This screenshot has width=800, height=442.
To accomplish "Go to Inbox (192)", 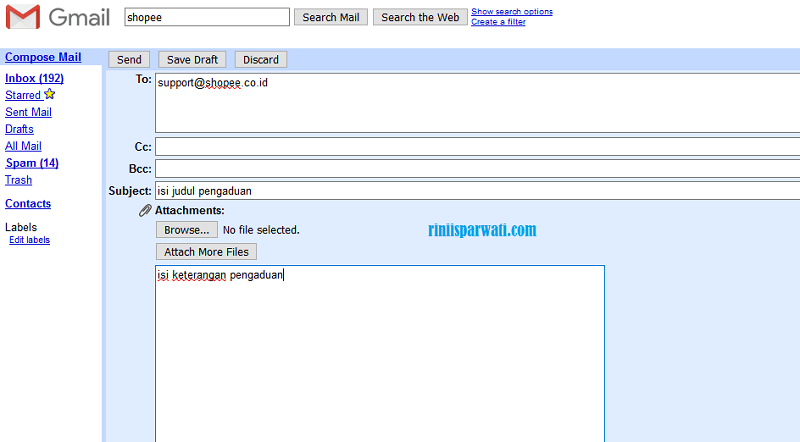I will click(x=34, y=78).
